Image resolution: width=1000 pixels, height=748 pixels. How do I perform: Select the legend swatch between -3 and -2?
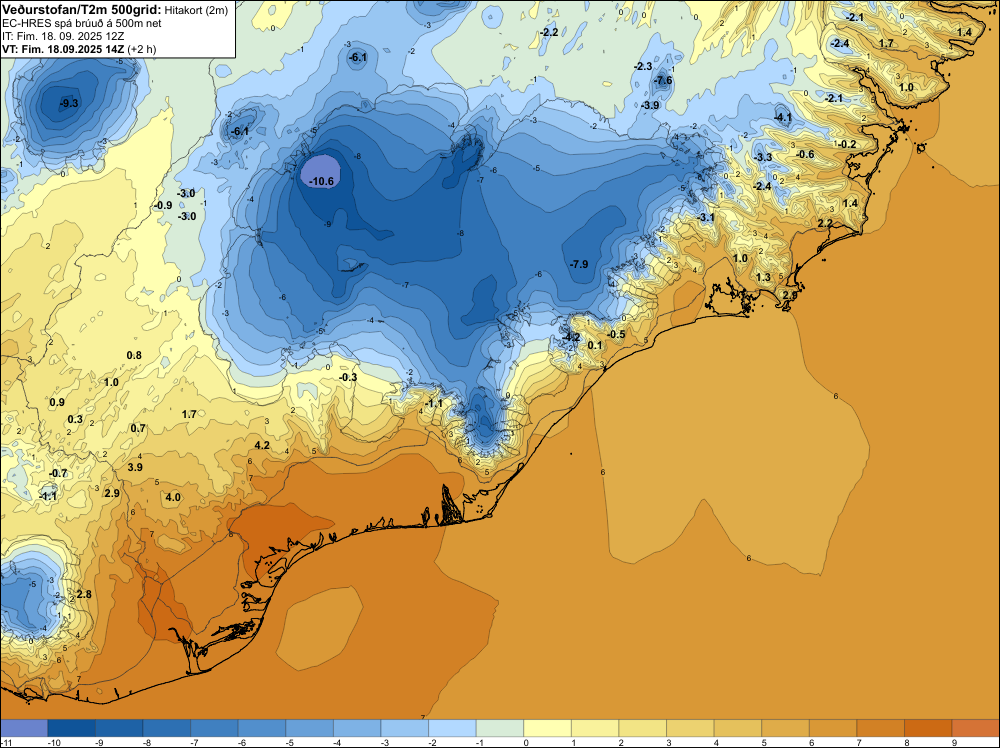[405, 728]
